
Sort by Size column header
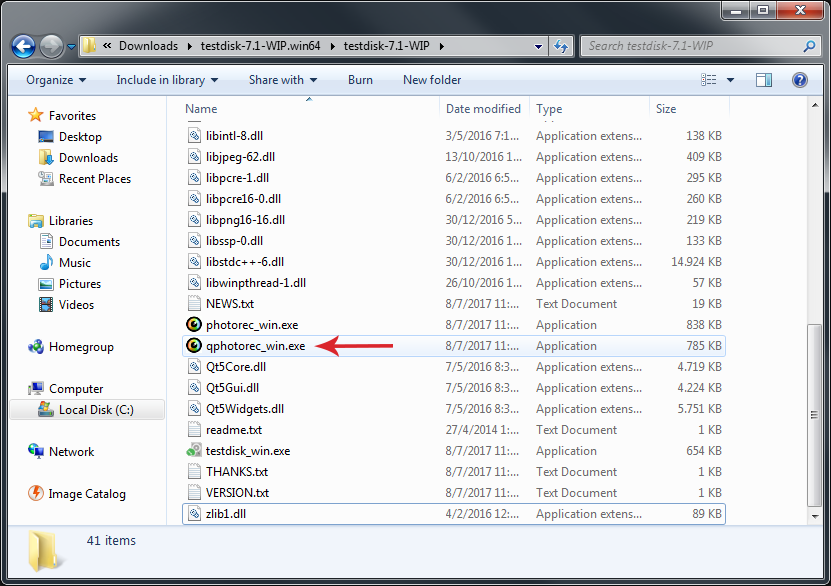click(x=666, y=109)
